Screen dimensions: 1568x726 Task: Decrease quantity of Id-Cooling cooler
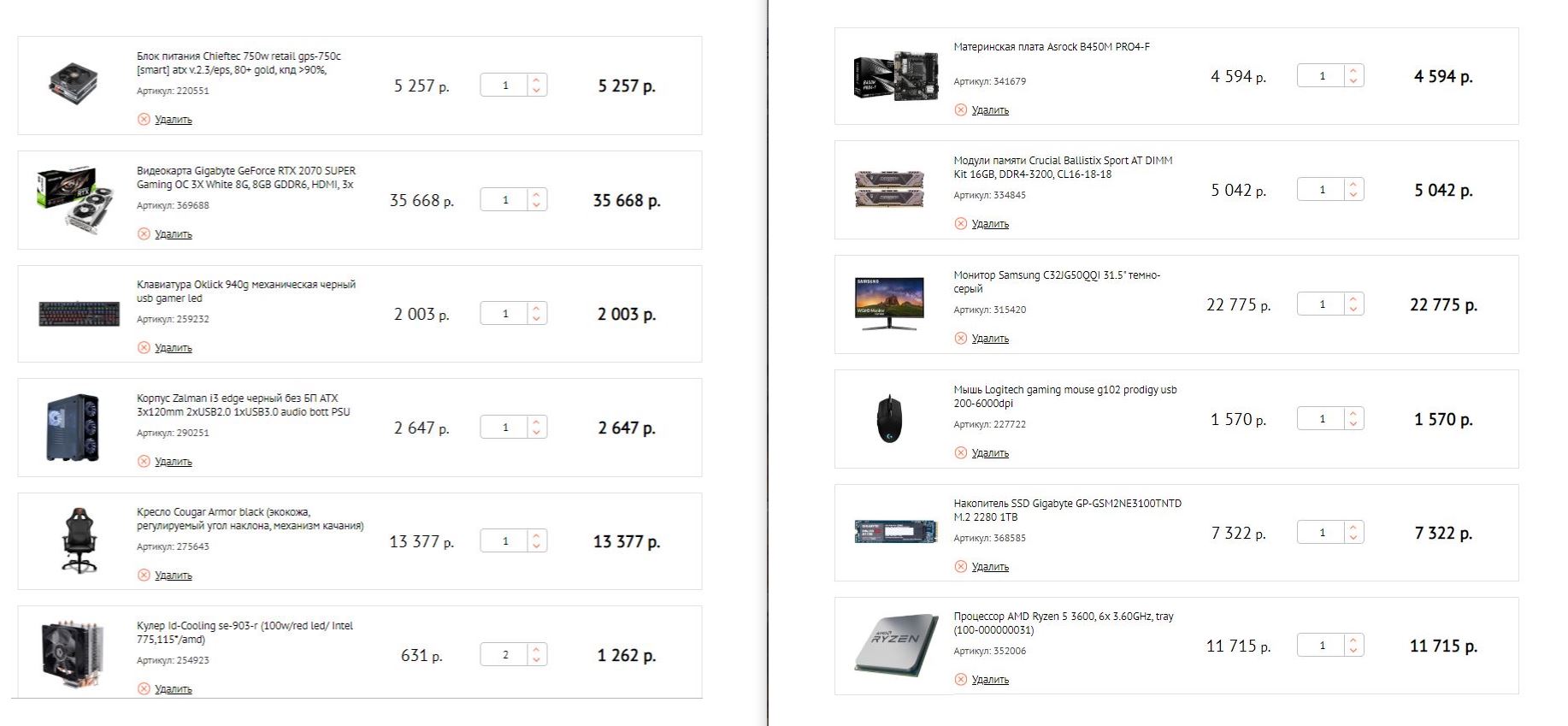(536, 660)
